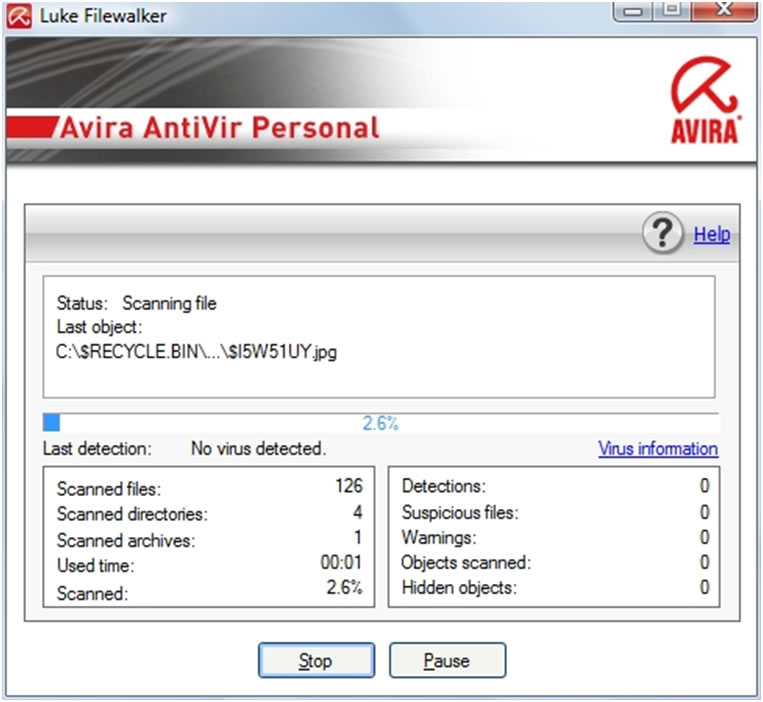Click the used time value 00:01
Viewport: 763px width, 702px height.
point(341,562)
